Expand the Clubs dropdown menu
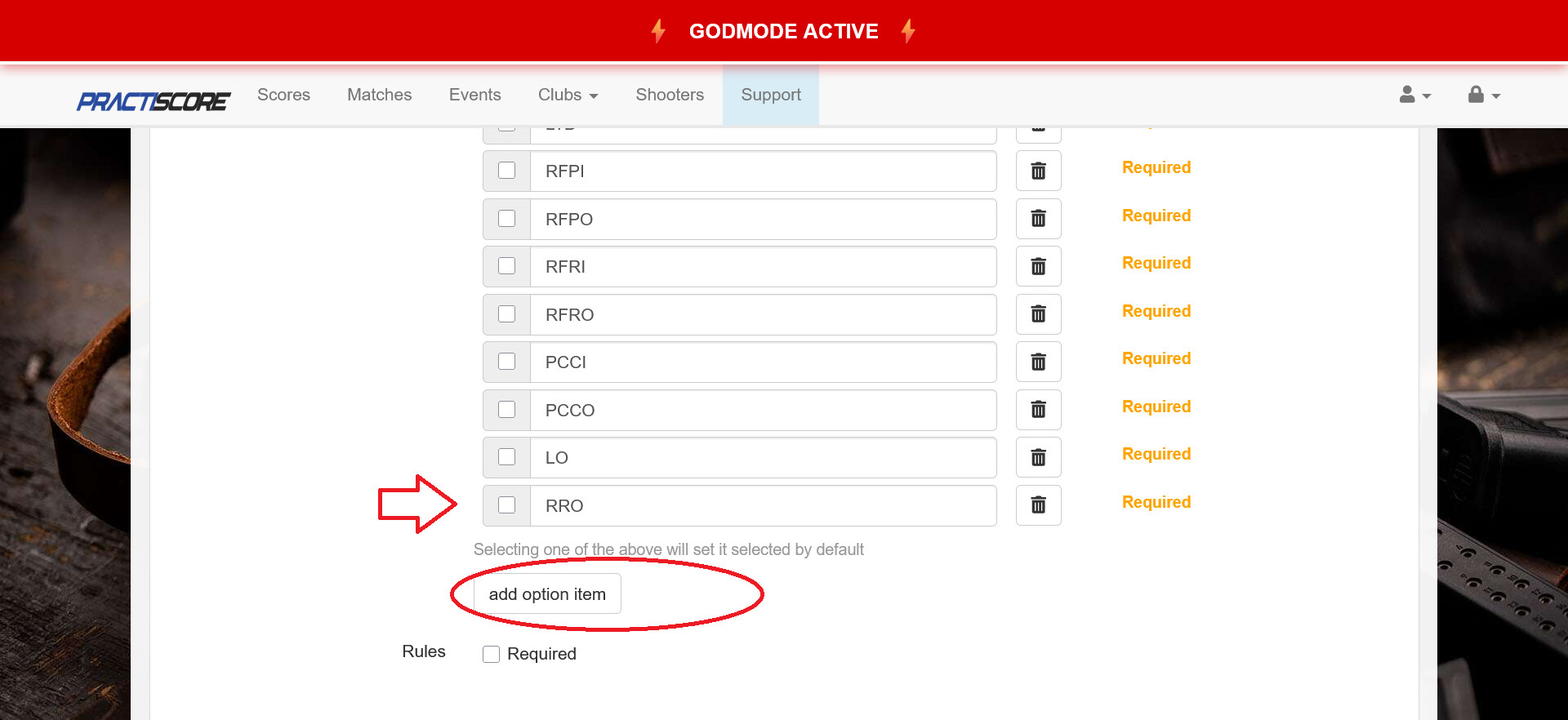This screenshot has height=720, width=1568. click(x=568, y=95)
